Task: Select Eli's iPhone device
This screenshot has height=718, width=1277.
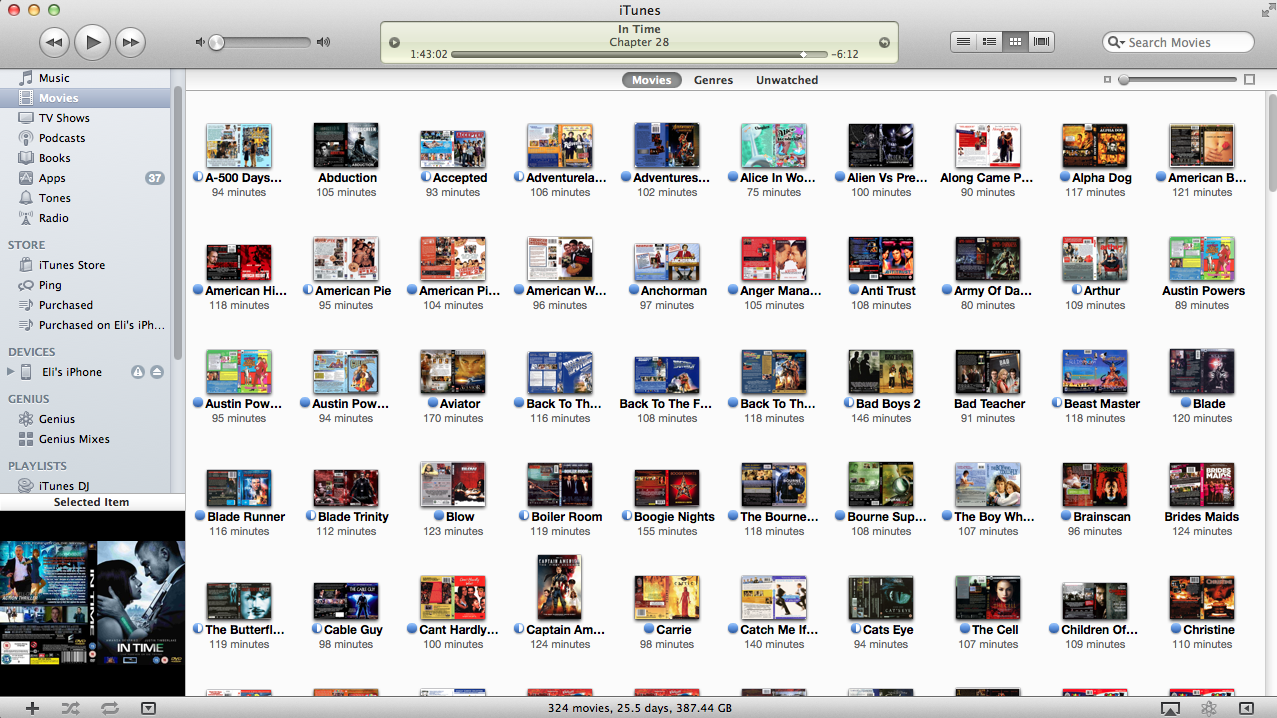Action: tap(72, 372)
